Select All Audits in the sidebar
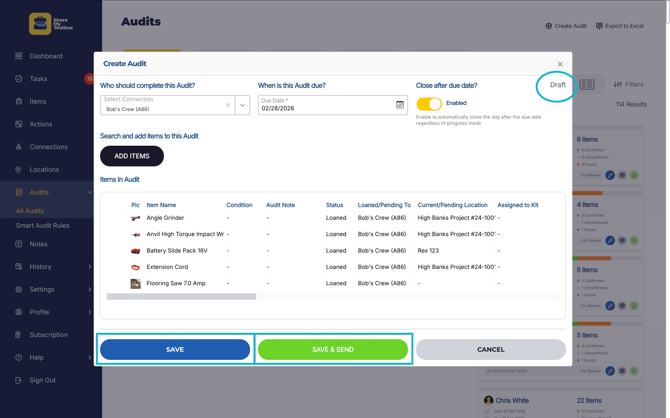 click(x=30, y=211)
